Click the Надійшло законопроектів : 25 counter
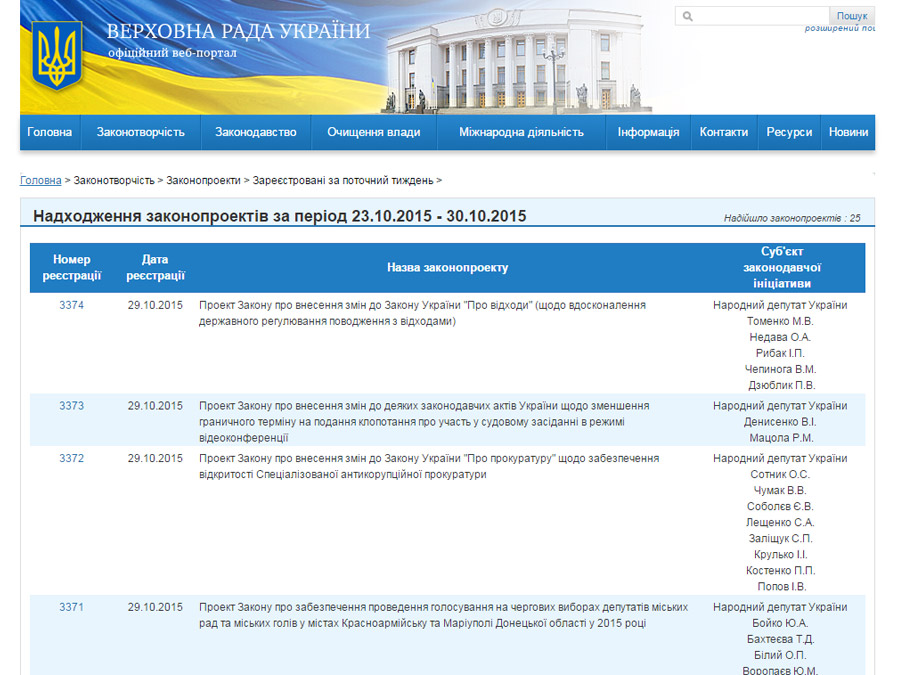 (x=792, y=218)
